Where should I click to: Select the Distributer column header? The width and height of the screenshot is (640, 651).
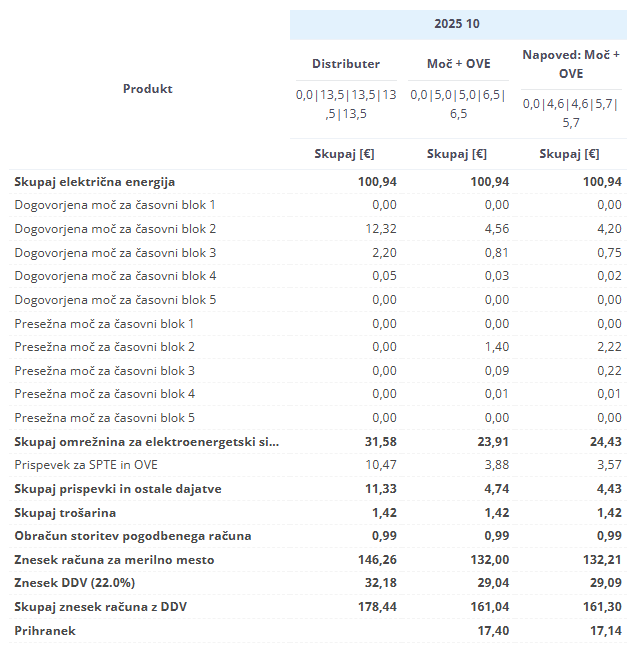click(x=346, y=64)
